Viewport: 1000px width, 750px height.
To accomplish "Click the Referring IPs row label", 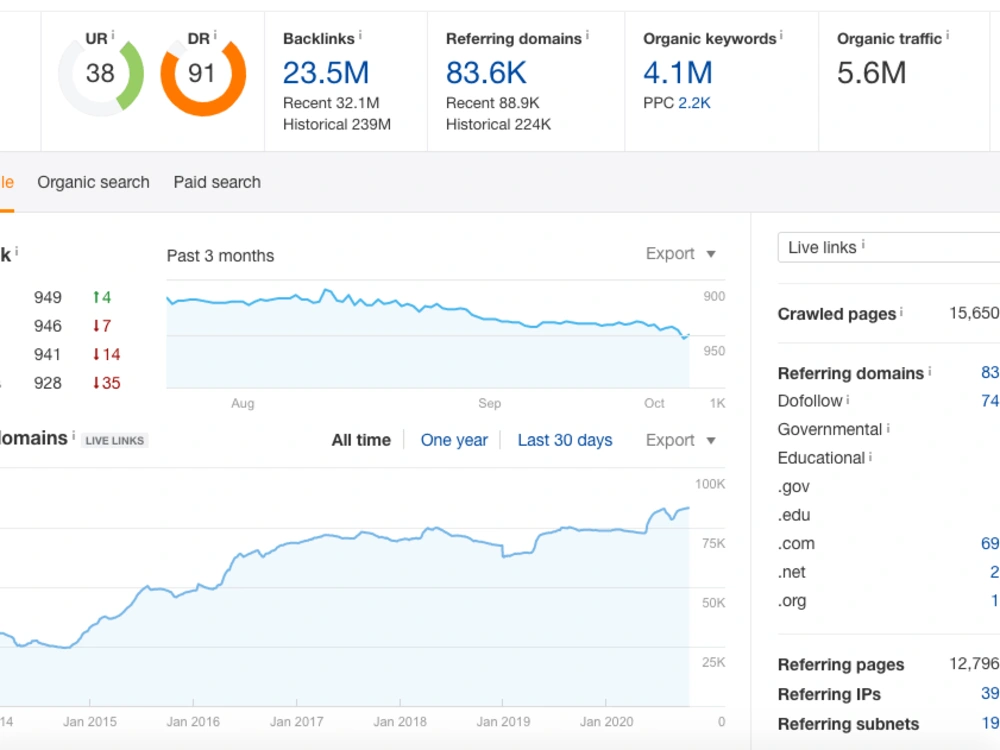I will pos(829,694).
